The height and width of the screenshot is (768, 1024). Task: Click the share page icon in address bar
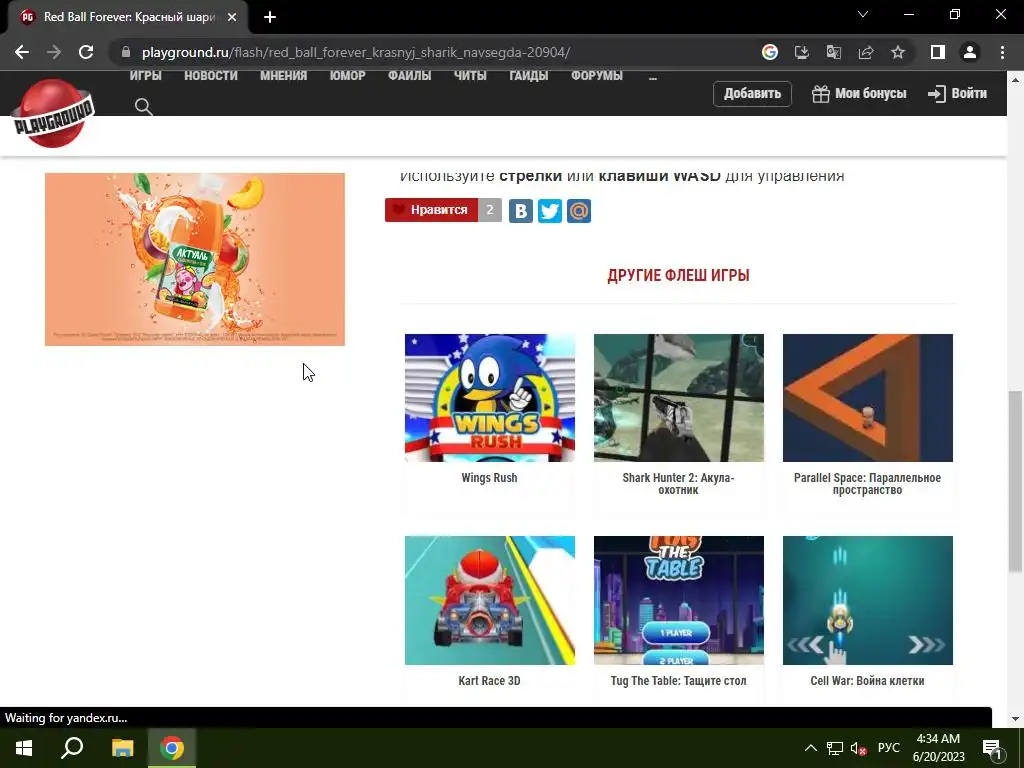pyautogui.click(x=866, y=52)
